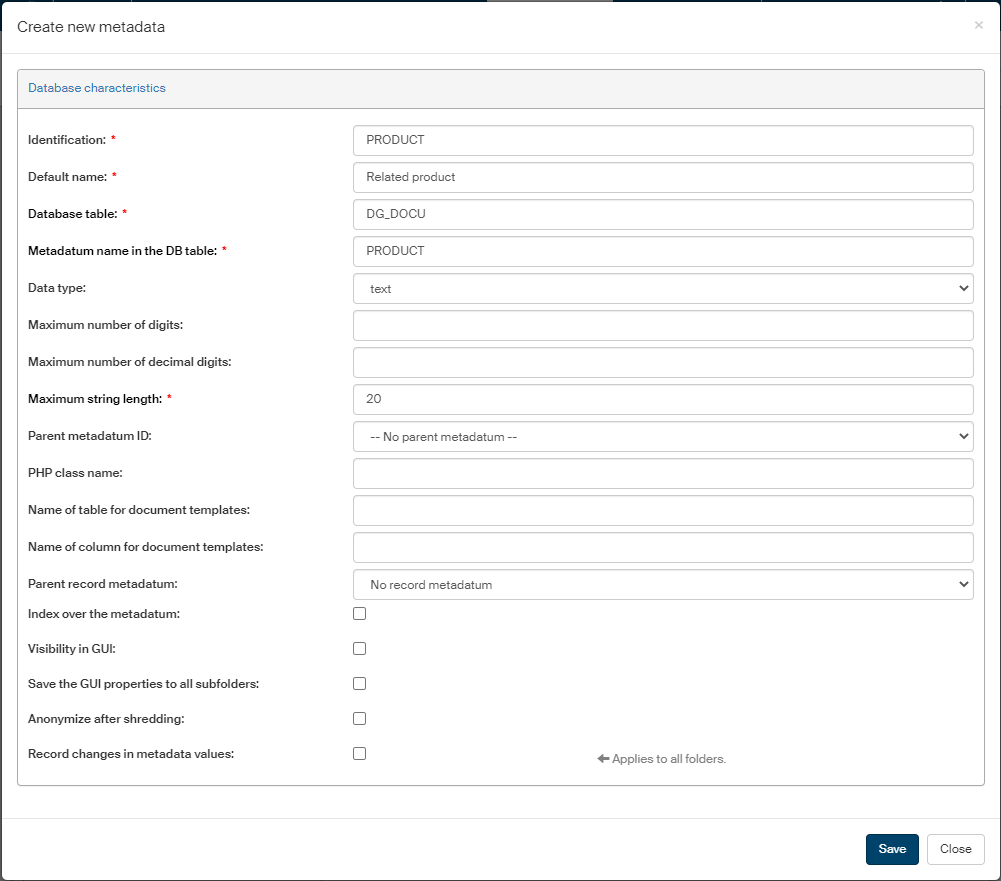Enable Record changes in metadata values
This screenshot has width=1001, height=881.
pos(360,753)
